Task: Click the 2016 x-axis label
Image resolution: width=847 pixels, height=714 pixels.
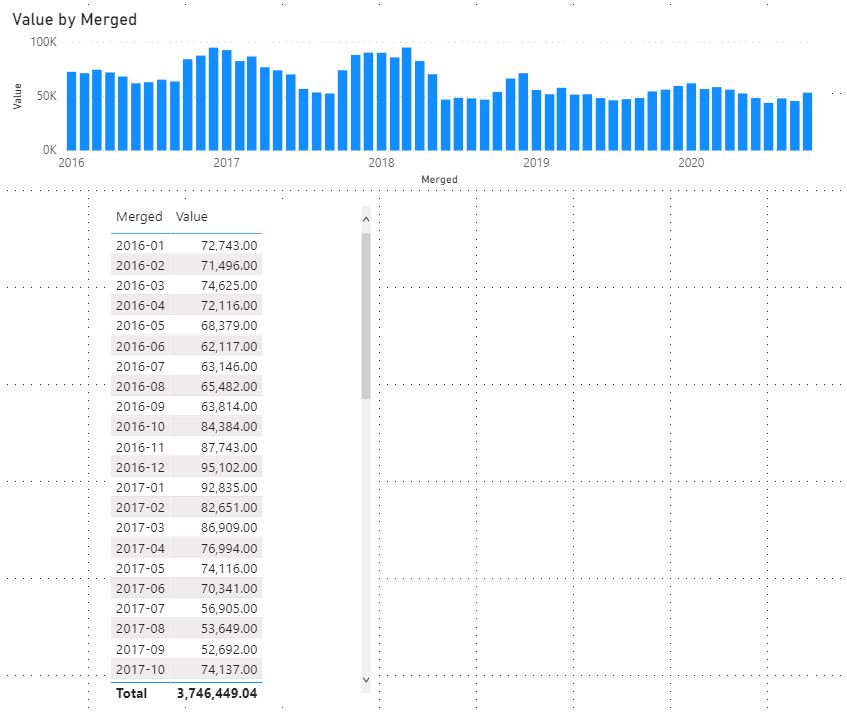Action: click(x=71, y=163)
